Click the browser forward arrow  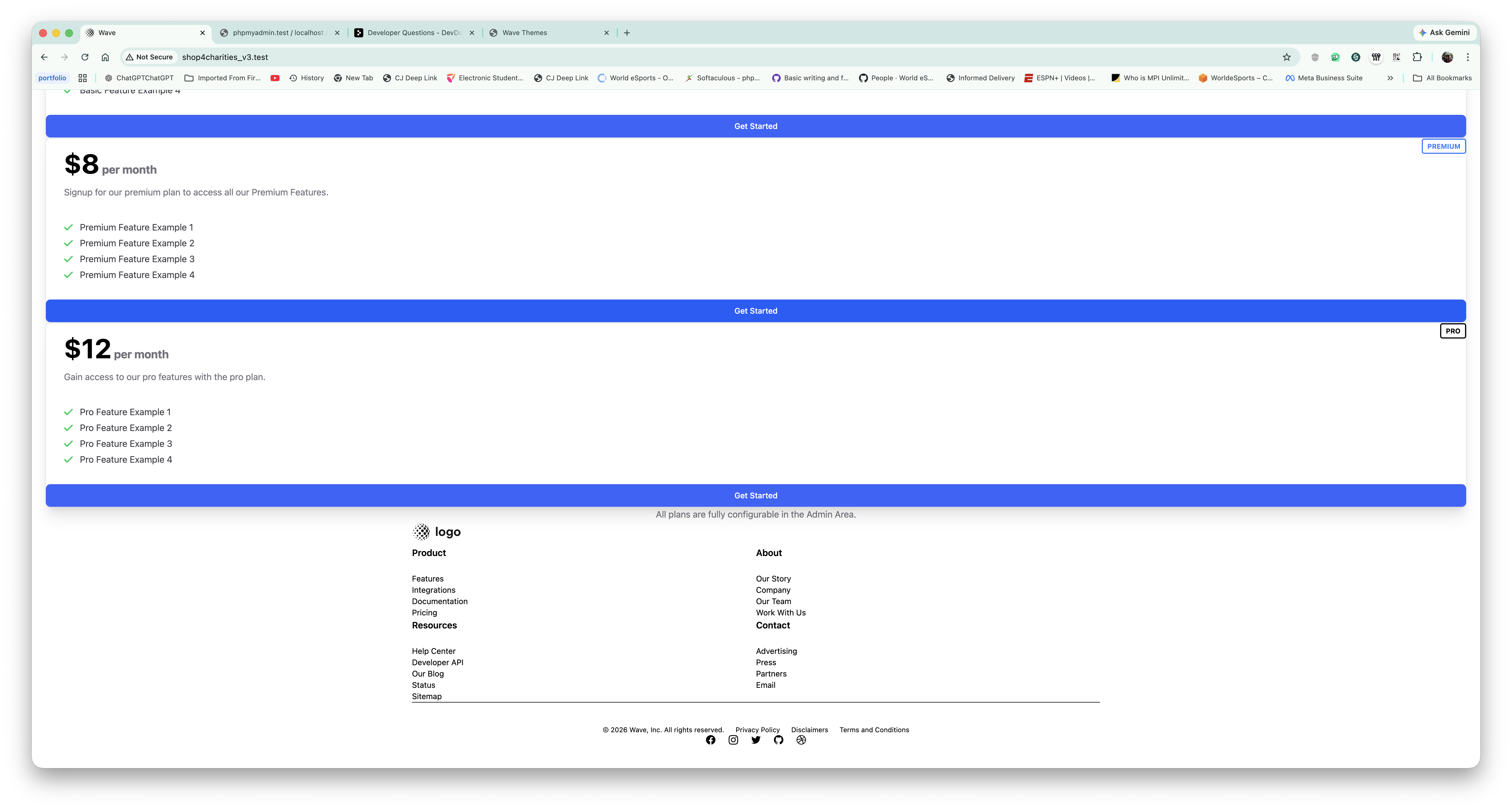click(65, 57)
